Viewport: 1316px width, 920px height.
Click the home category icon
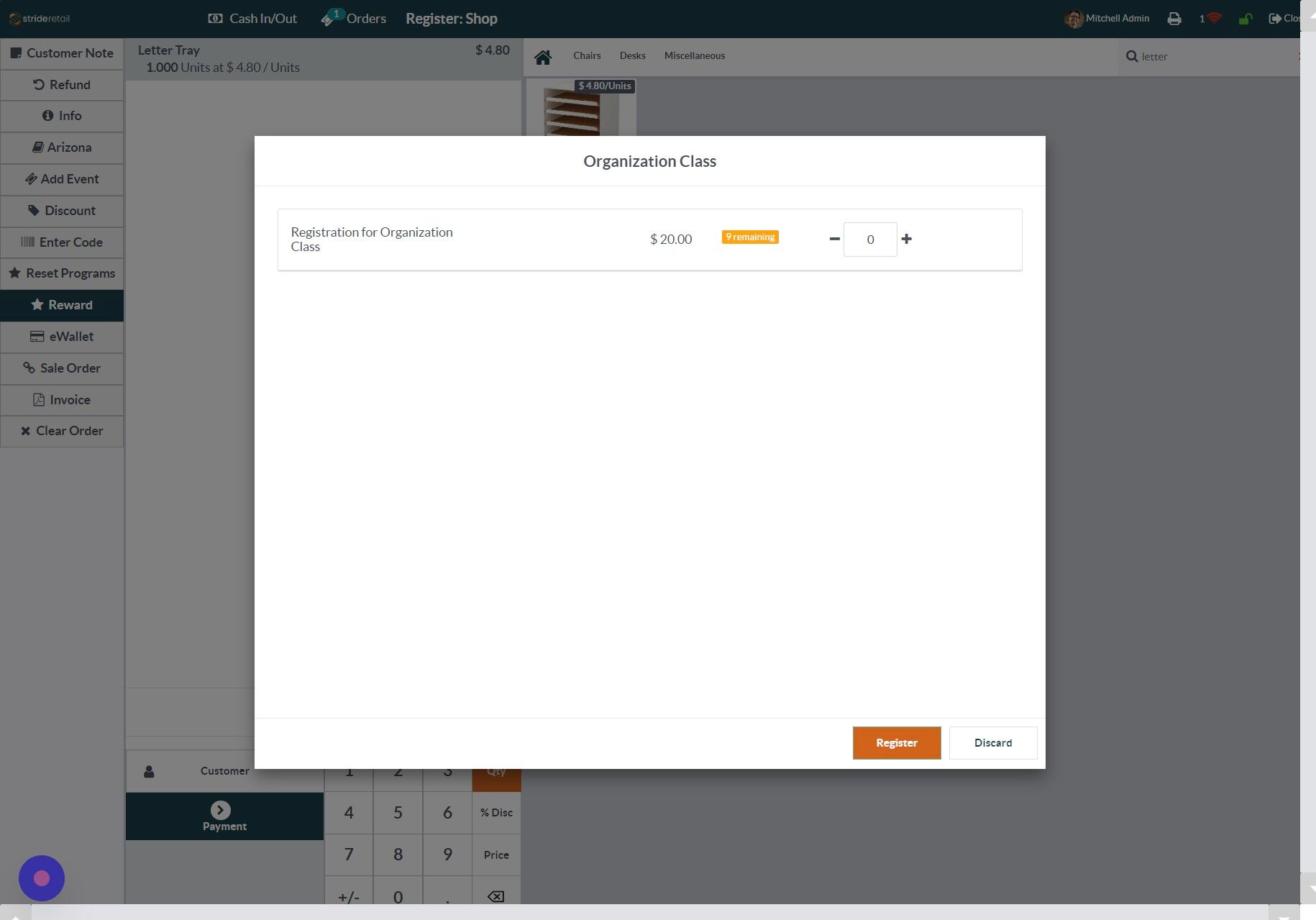[x=543, y=57]
